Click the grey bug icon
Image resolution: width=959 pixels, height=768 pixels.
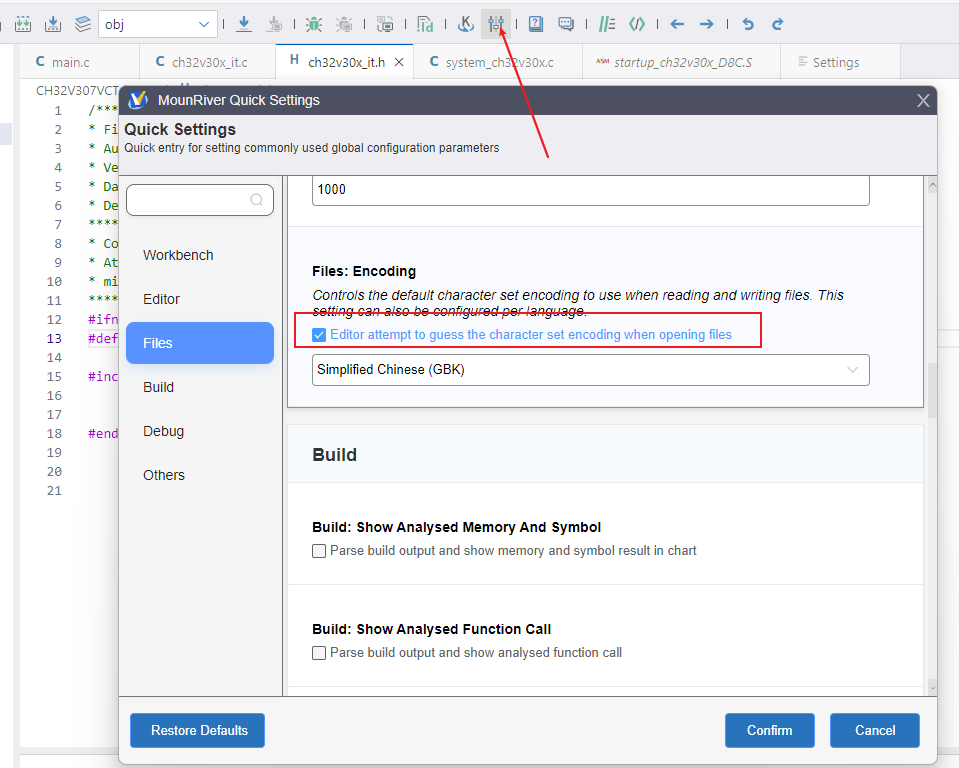click(x=344, y=24)
